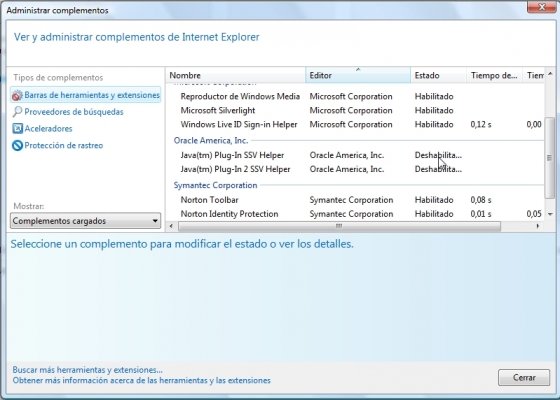Select Windows Live ID Sign-in Helper row
Image resolution: width=560 pixels, height=400 pixels.
[355, 124]
